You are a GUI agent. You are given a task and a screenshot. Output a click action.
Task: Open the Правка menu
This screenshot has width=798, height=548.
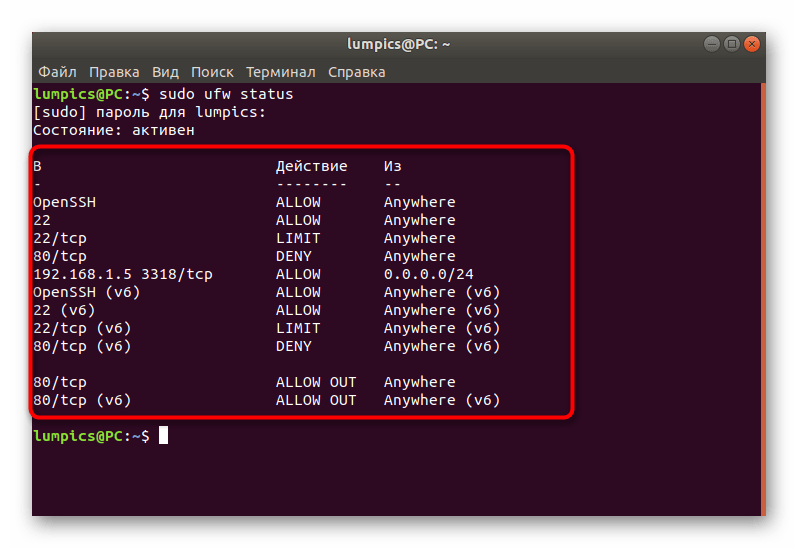tap(114, 72)
